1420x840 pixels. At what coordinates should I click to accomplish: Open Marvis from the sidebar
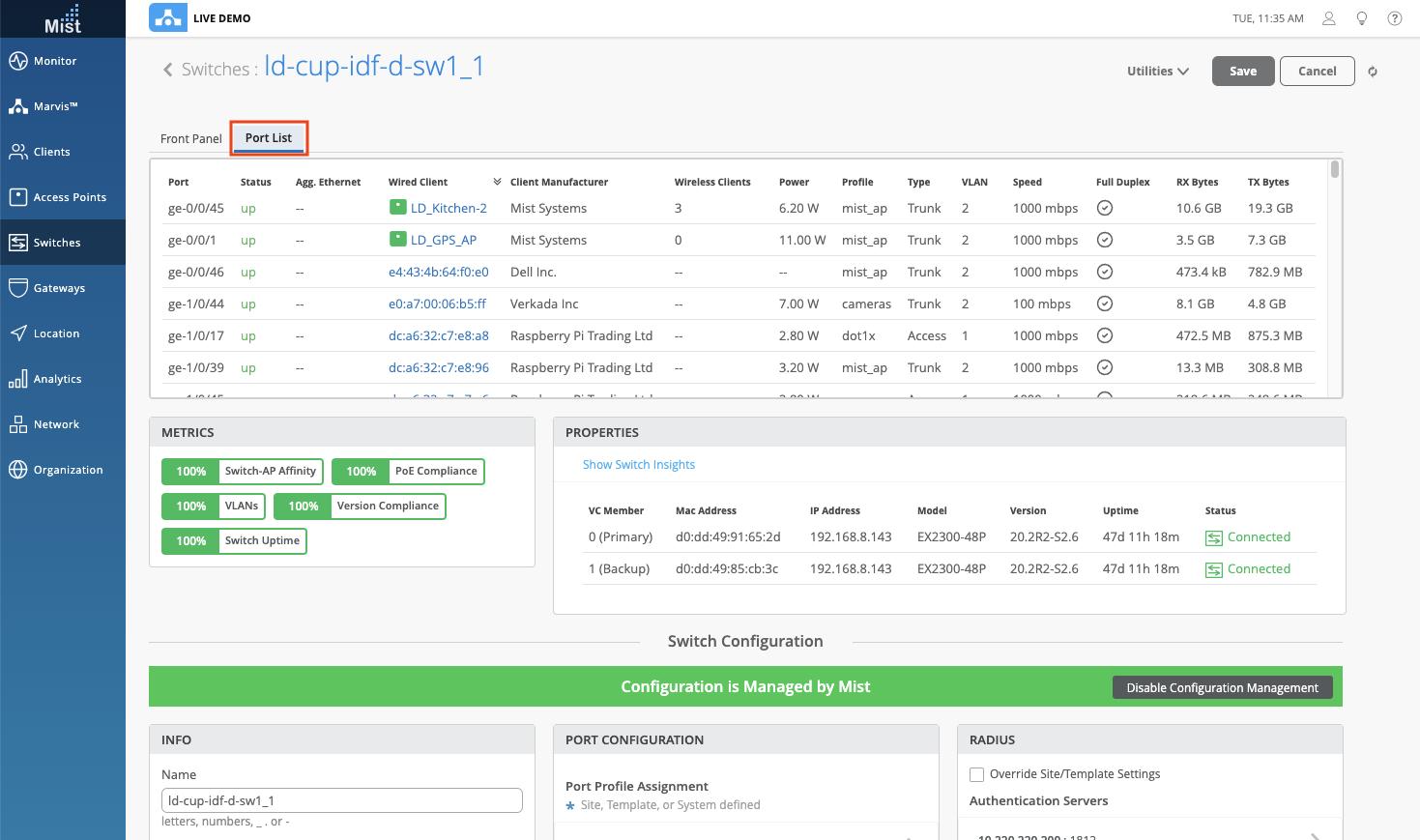click(x=18, y=106)
